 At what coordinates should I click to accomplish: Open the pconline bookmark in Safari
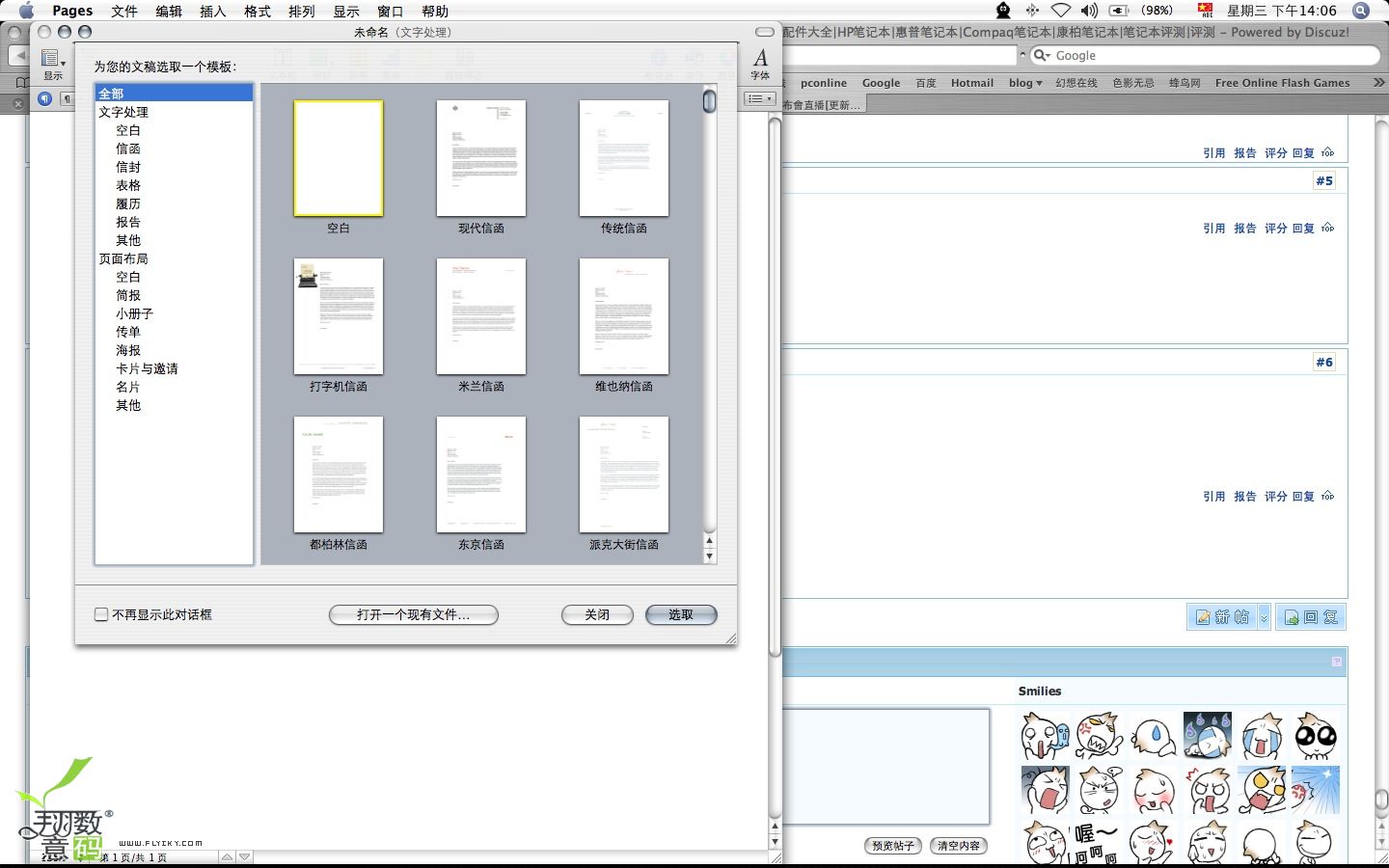pyautogui.click(x=824, y=83)
